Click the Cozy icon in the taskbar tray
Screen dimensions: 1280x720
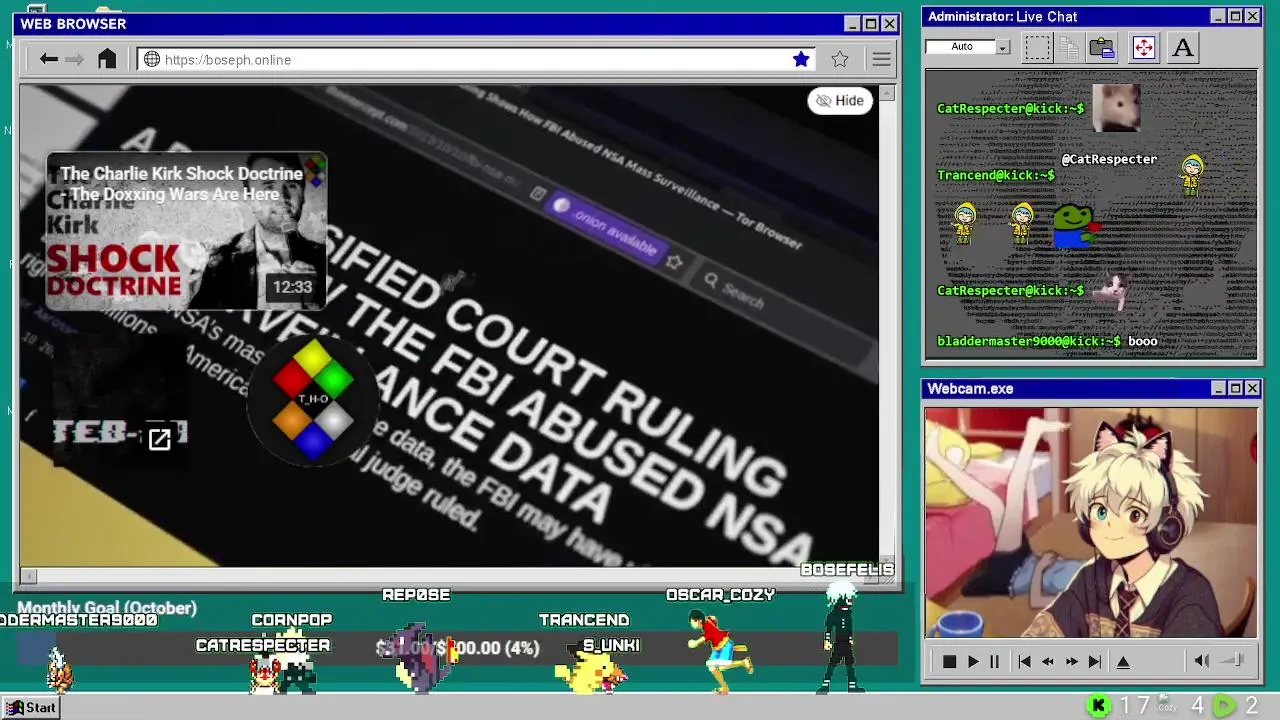tap(1166, 705)
